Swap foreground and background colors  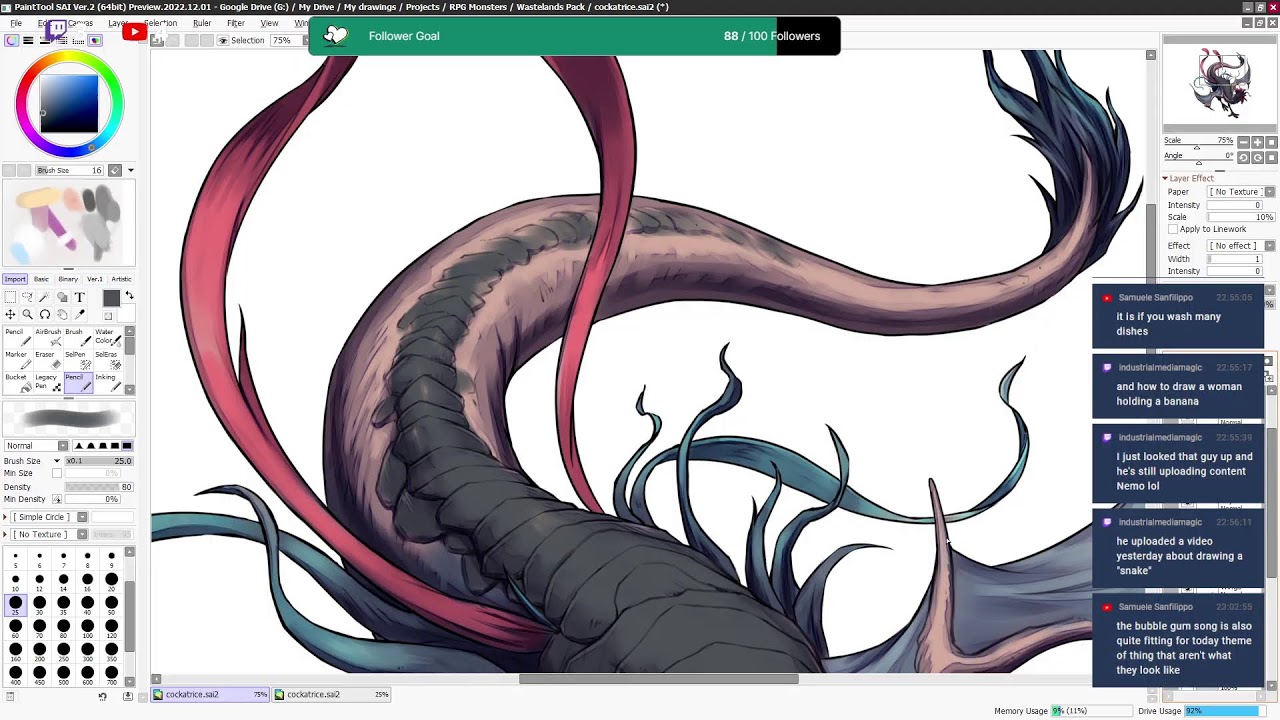point(129,296)
